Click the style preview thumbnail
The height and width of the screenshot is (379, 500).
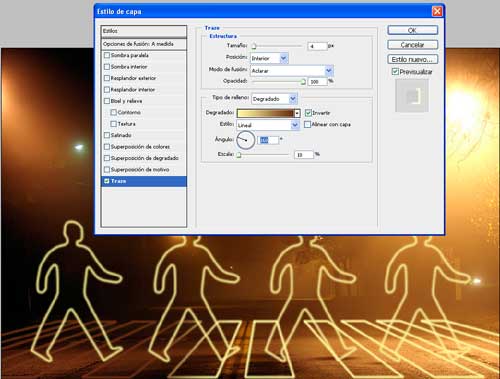coord(412,96)
